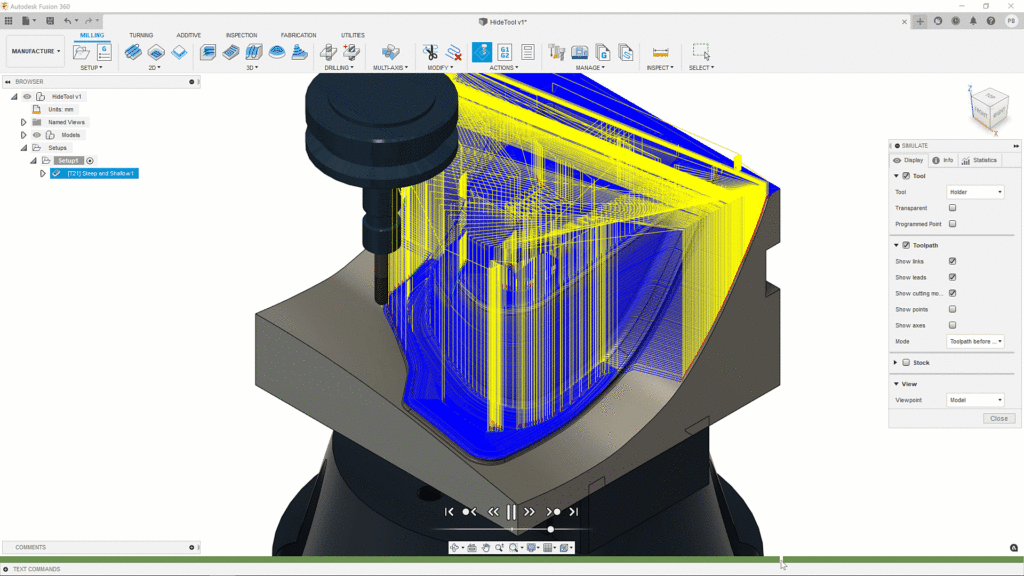The height and width of the screenshot is (576, 1024).
Task: Jump to simulation start
Action: point(449,512)
